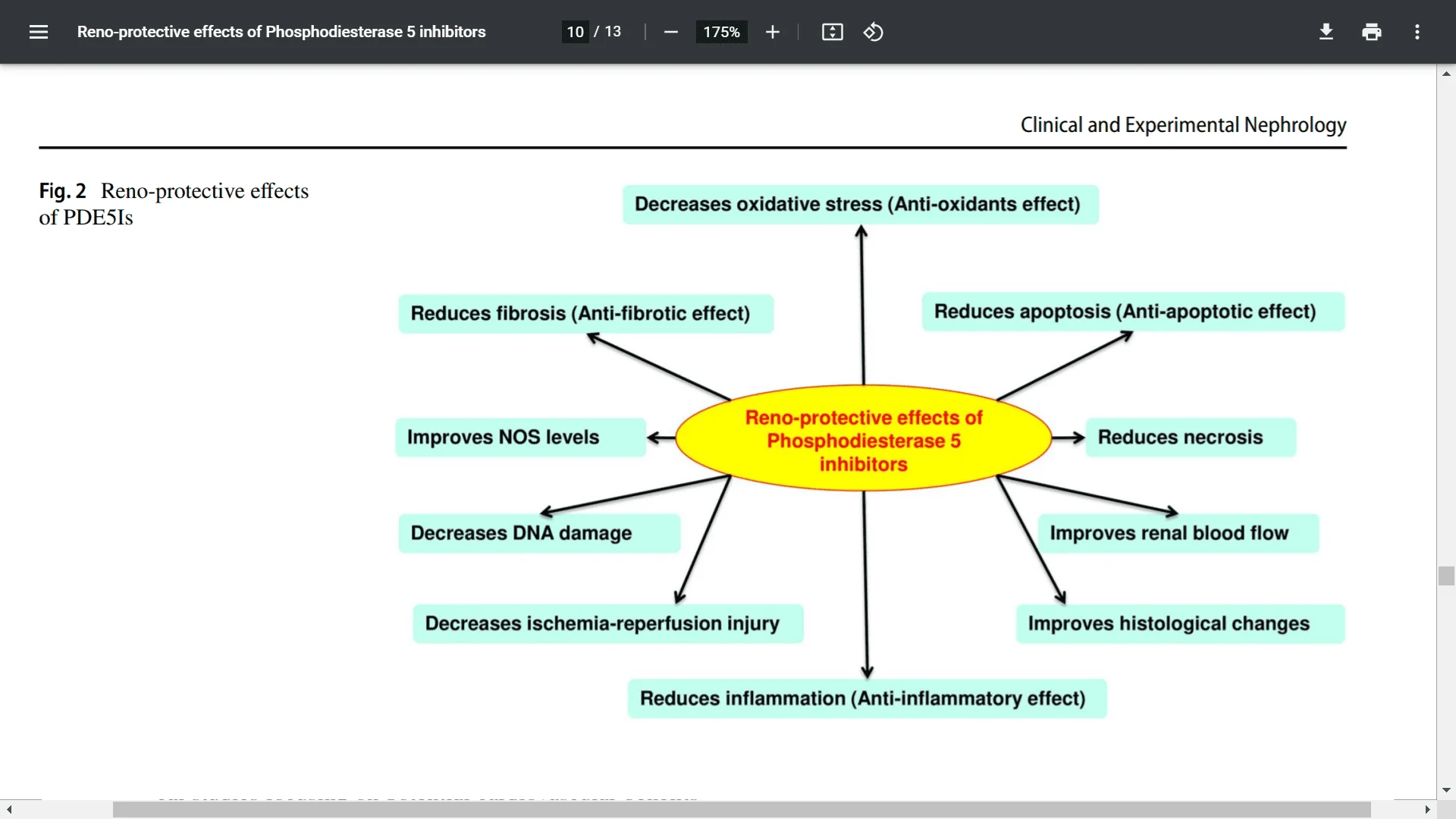Click the 'Clinical and Experimental Nephrology' header
Screen dimensions: 1456x819
click(x=1183, y=124)
